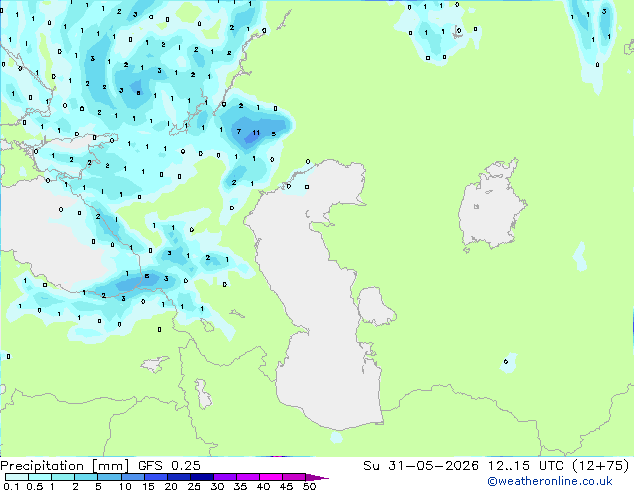This screenshot has width=634, height=490.
Task: Click the 0.1–0.5 mm palest legend swatch
Action: tap(17, 477)
